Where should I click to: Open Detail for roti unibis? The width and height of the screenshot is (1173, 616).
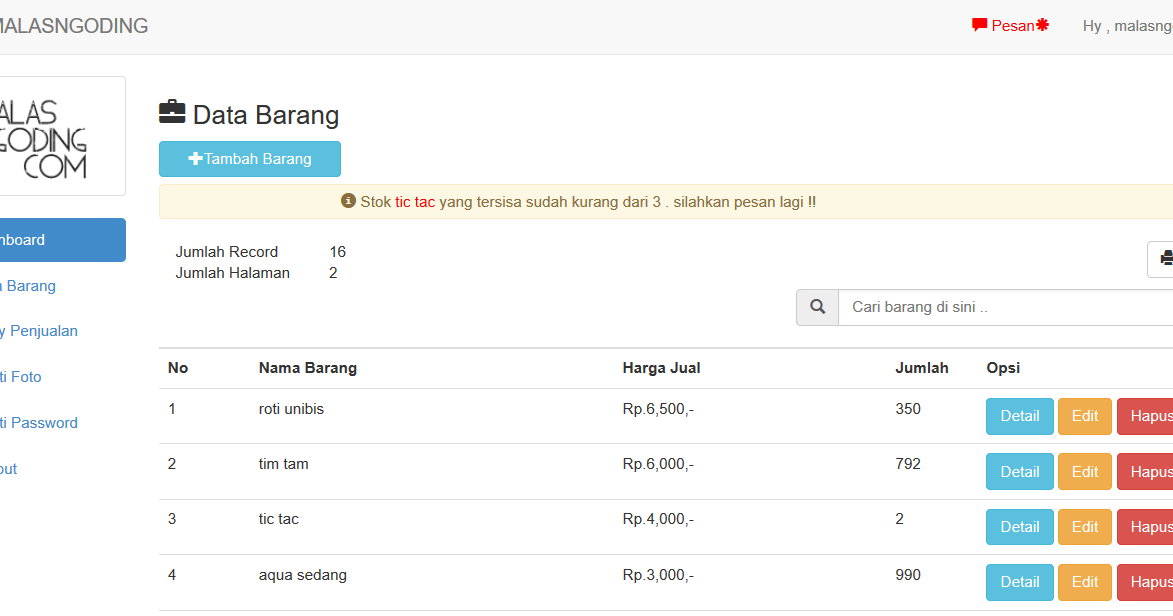1019,416
